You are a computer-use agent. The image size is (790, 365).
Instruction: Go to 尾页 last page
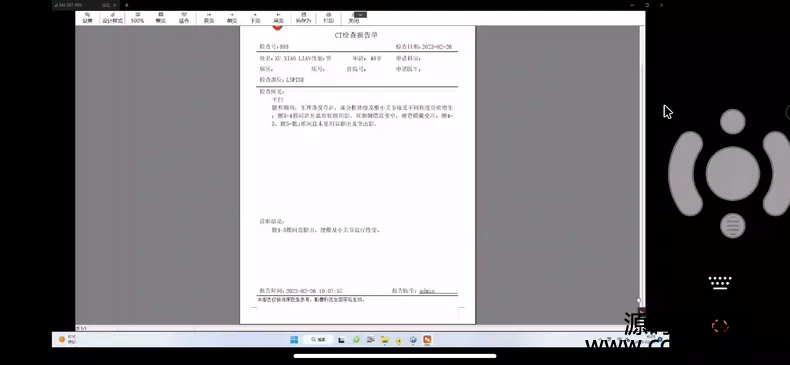279,18
